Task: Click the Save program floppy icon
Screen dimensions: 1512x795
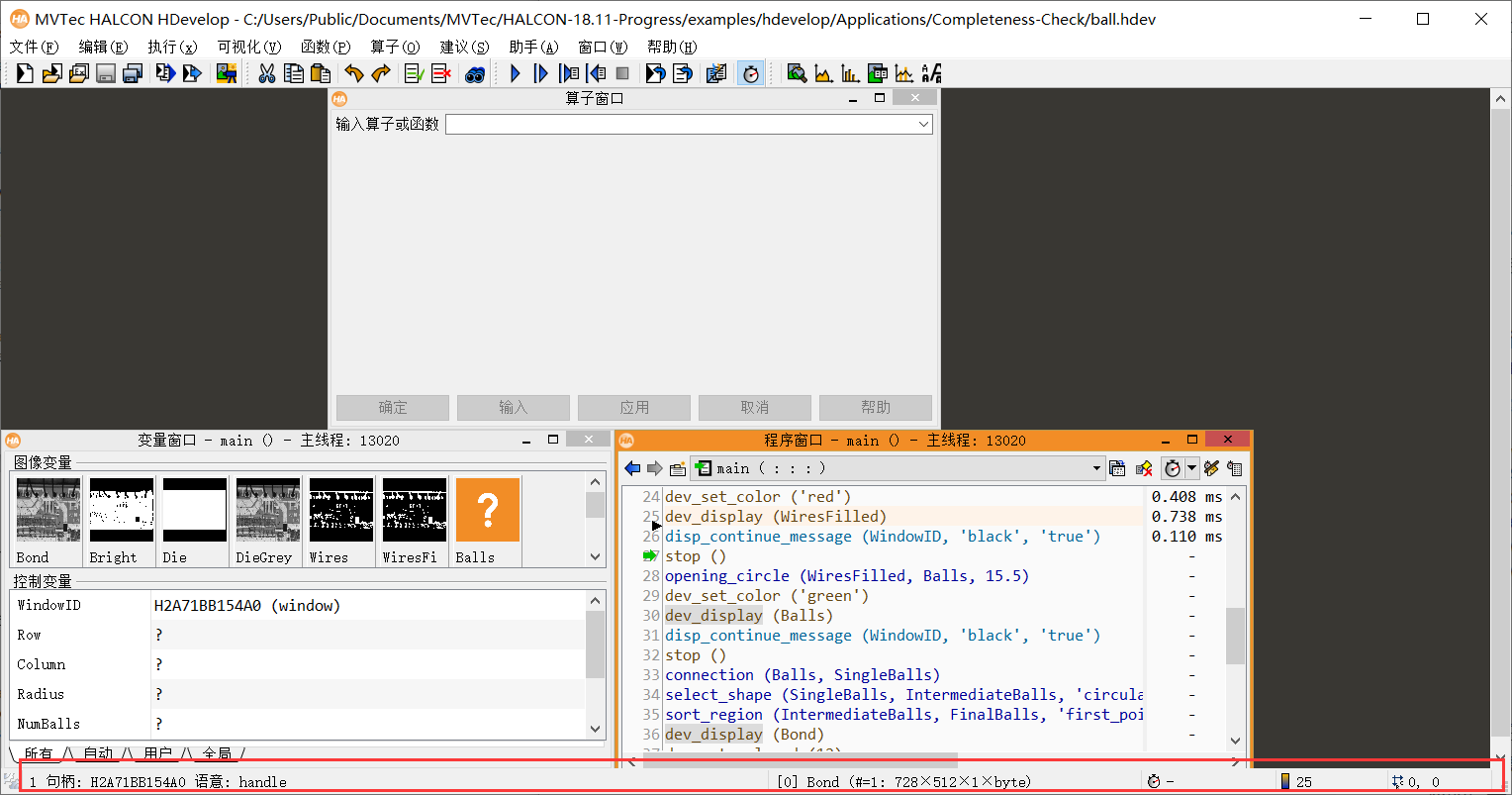Action: [106, 73]
